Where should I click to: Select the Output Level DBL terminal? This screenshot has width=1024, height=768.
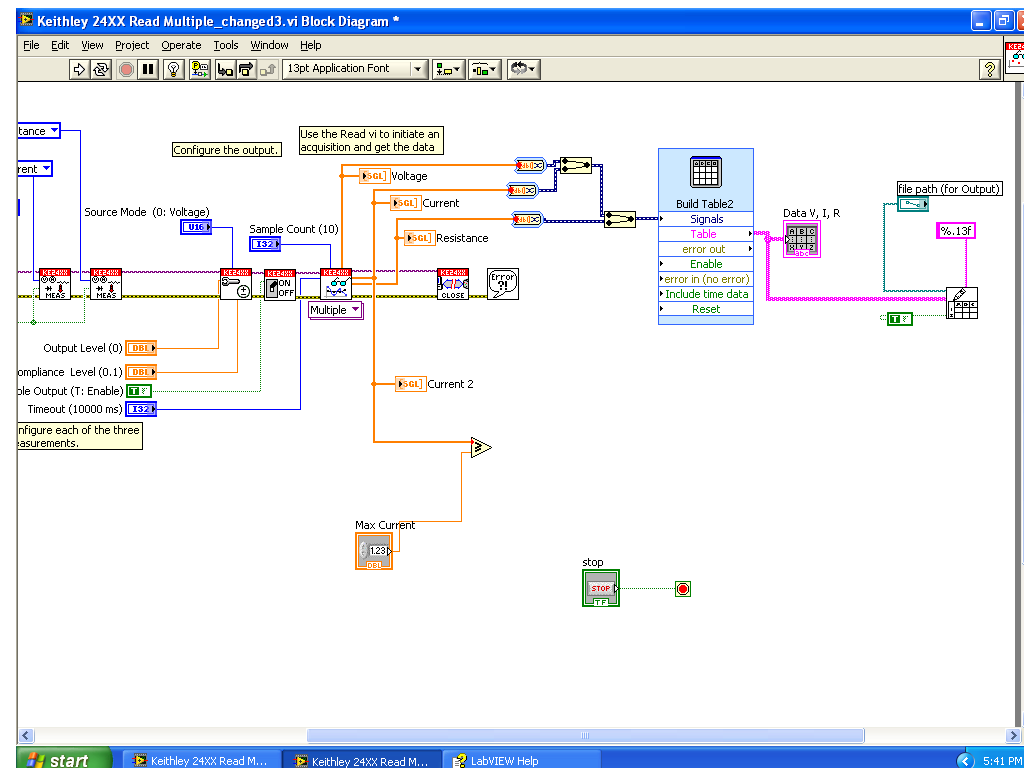[140, 348]
